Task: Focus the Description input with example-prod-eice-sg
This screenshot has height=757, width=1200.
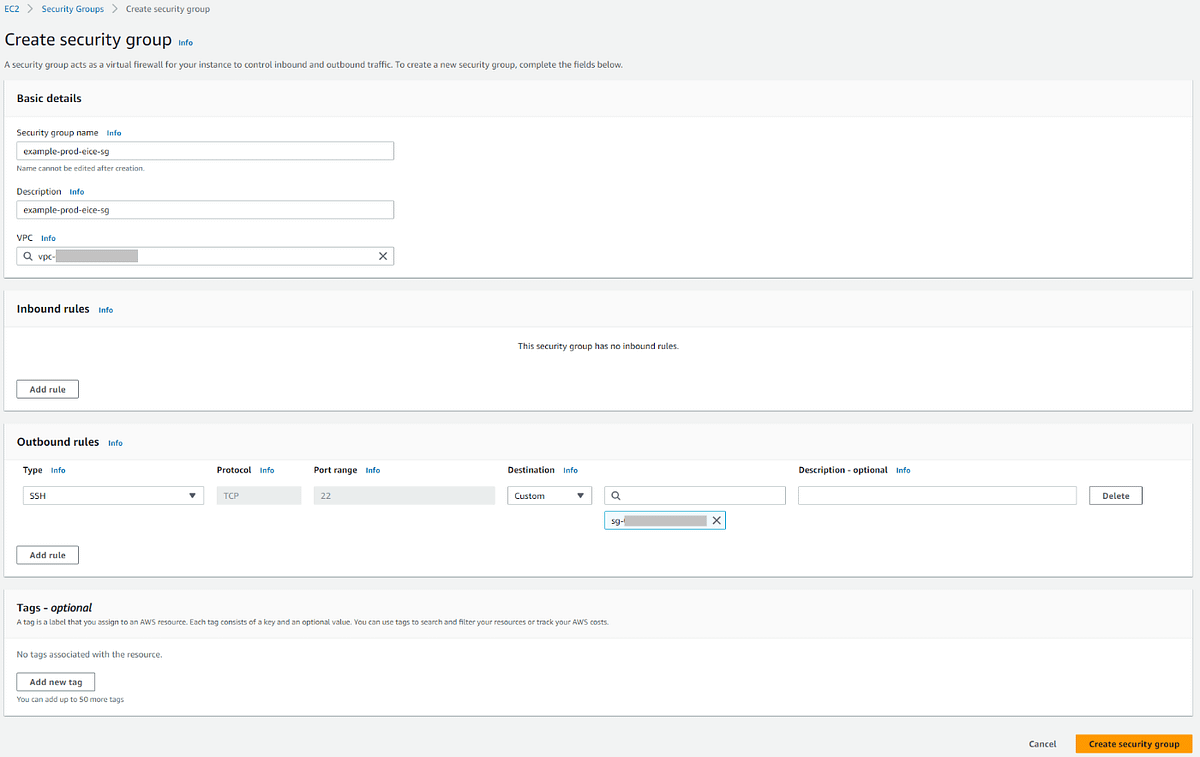Action: click(x=205, y=210)
